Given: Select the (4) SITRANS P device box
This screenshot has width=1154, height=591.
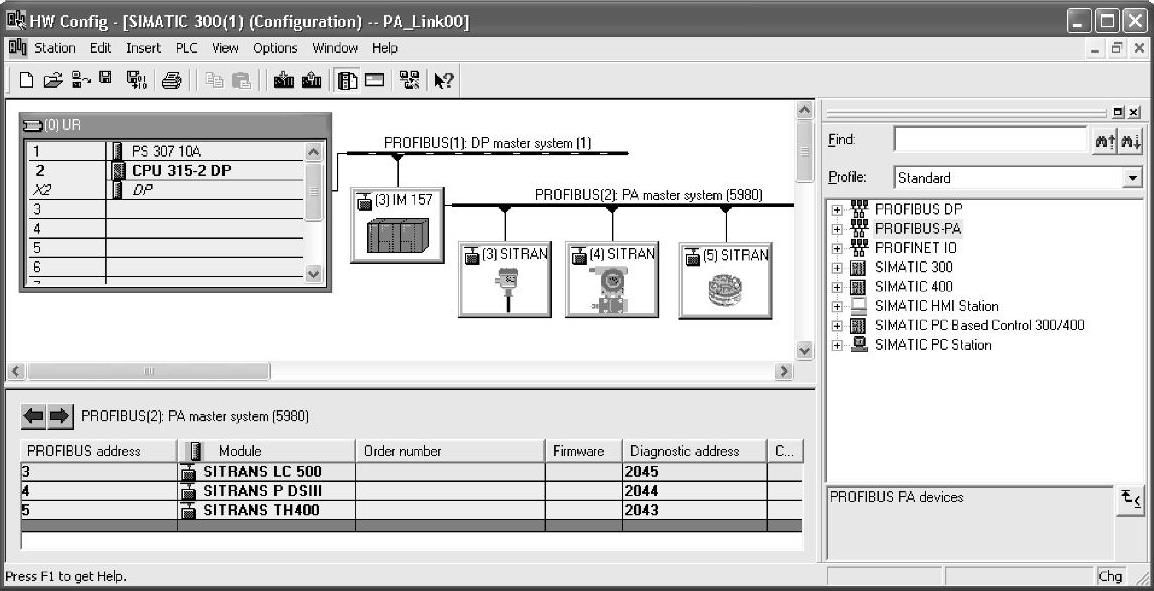Looking at the screenshot, I should click(612, 279).
